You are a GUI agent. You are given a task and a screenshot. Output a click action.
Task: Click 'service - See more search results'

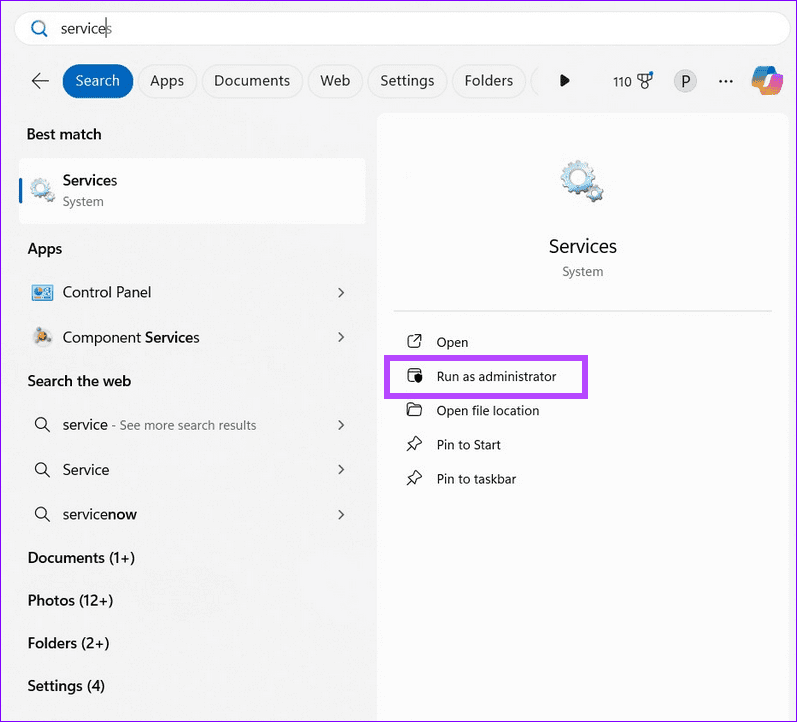click(159, 425)
